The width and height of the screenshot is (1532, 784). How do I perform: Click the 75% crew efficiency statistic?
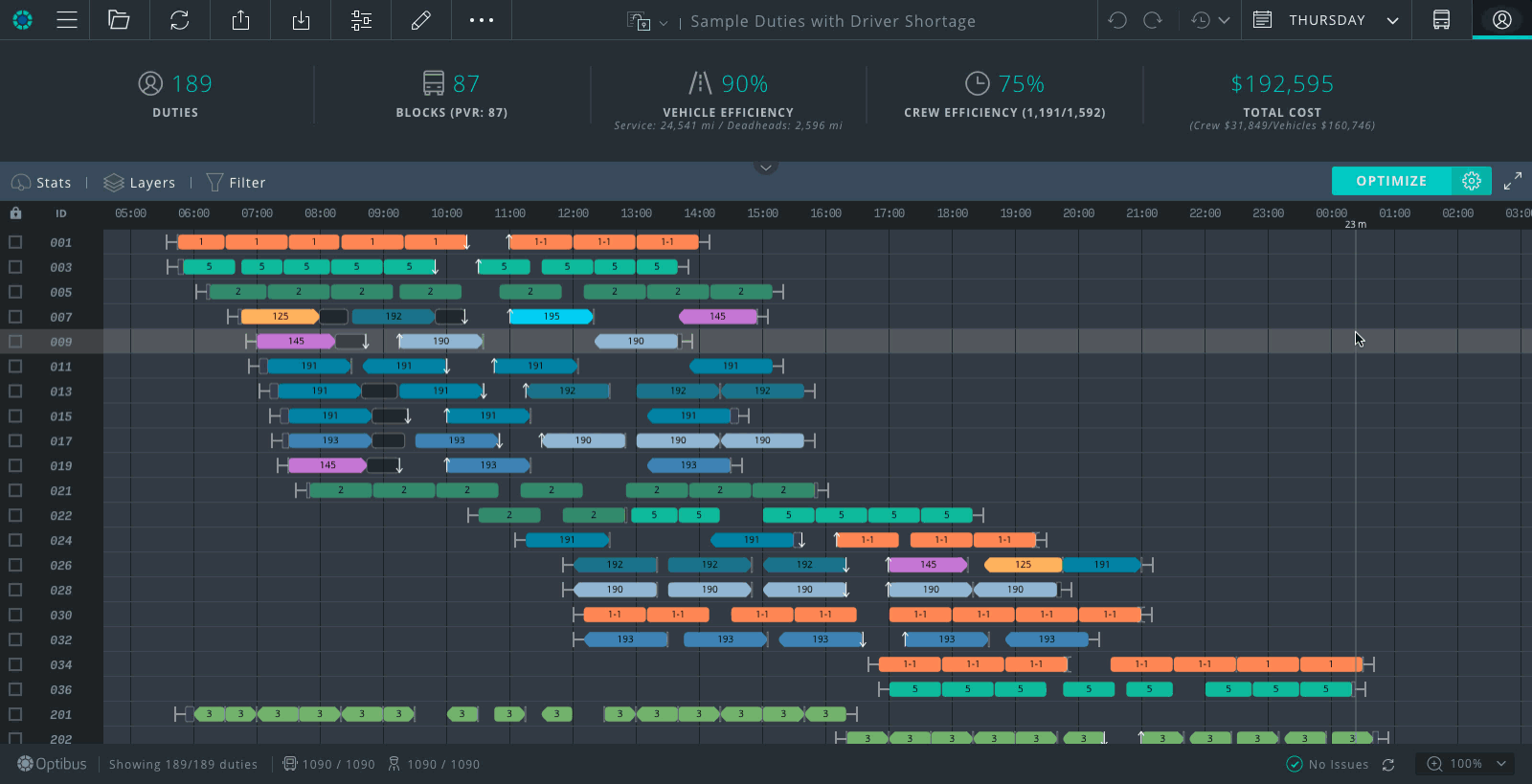click(1004, 95)
